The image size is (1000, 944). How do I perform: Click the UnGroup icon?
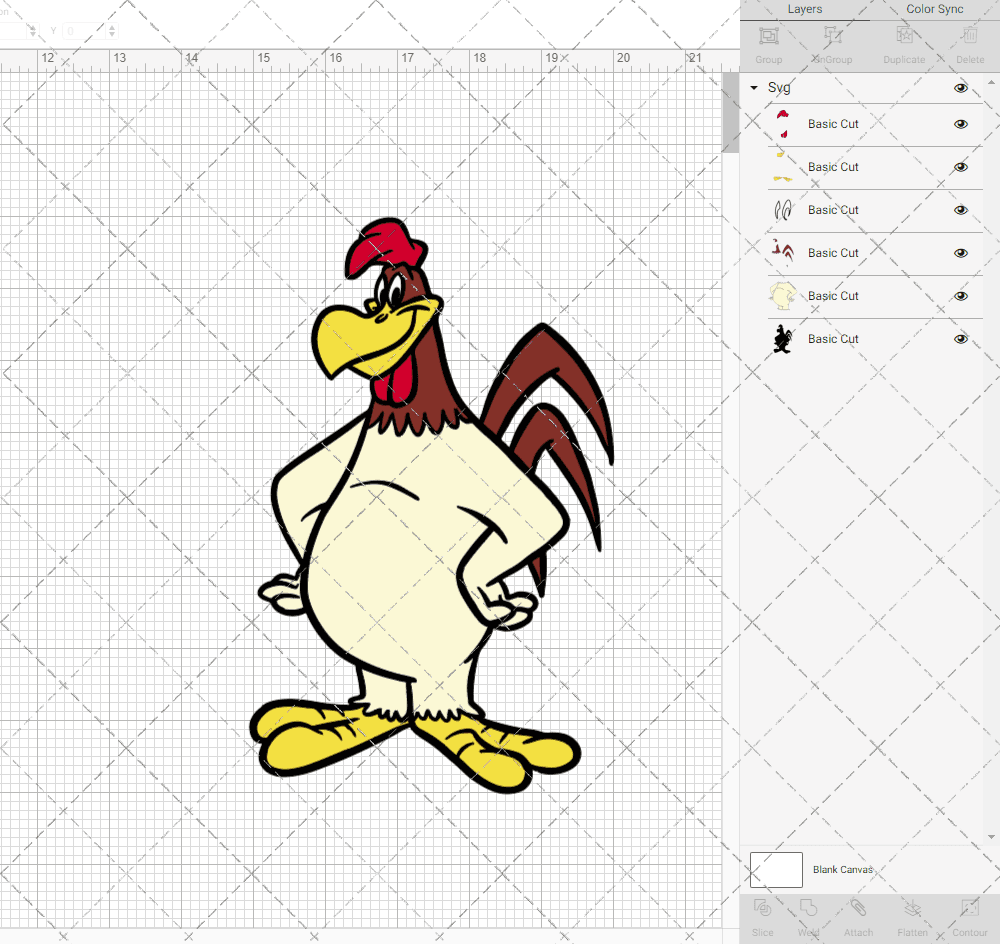coord(832,36)
